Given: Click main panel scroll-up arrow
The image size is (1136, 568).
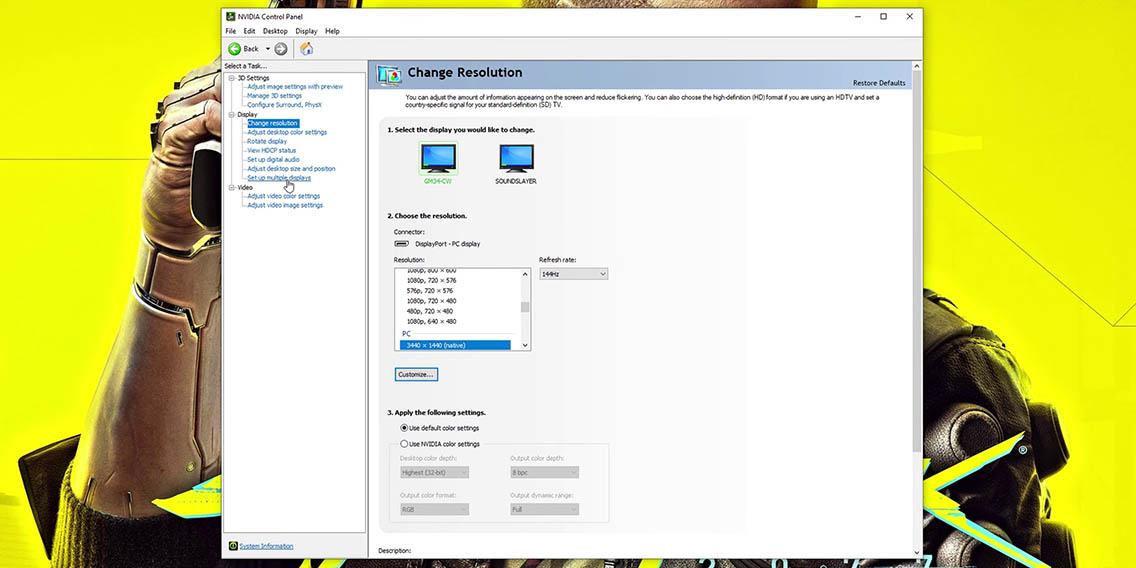Looking at the screenshot, I should pyautogui.click(x=916, y=66).
